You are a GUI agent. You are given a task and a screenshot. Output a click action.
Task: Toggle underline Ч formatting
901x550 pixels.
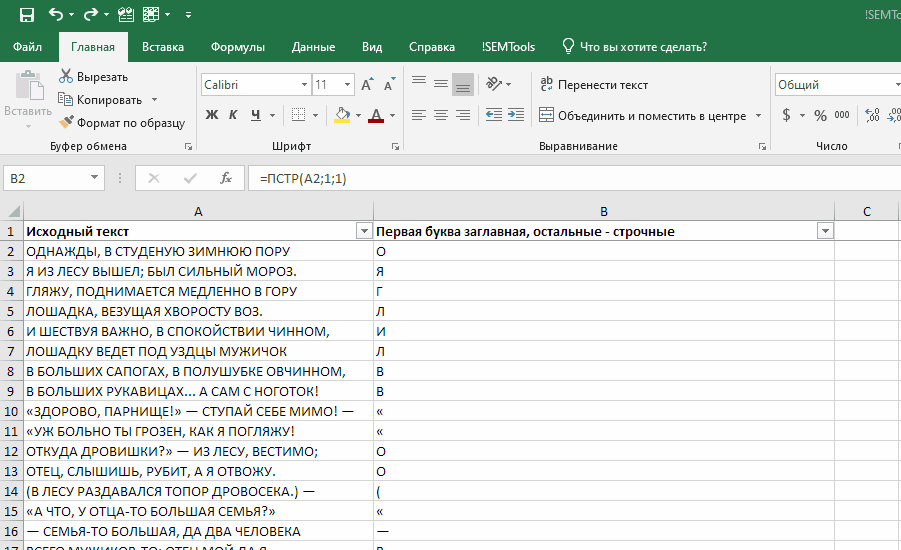pos(256,115)
